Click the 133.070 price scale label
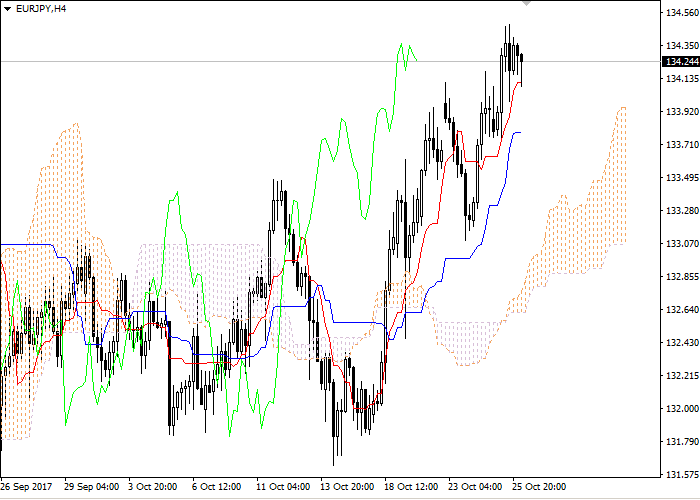This screenshot has height=500, width=700. [682, 244]
